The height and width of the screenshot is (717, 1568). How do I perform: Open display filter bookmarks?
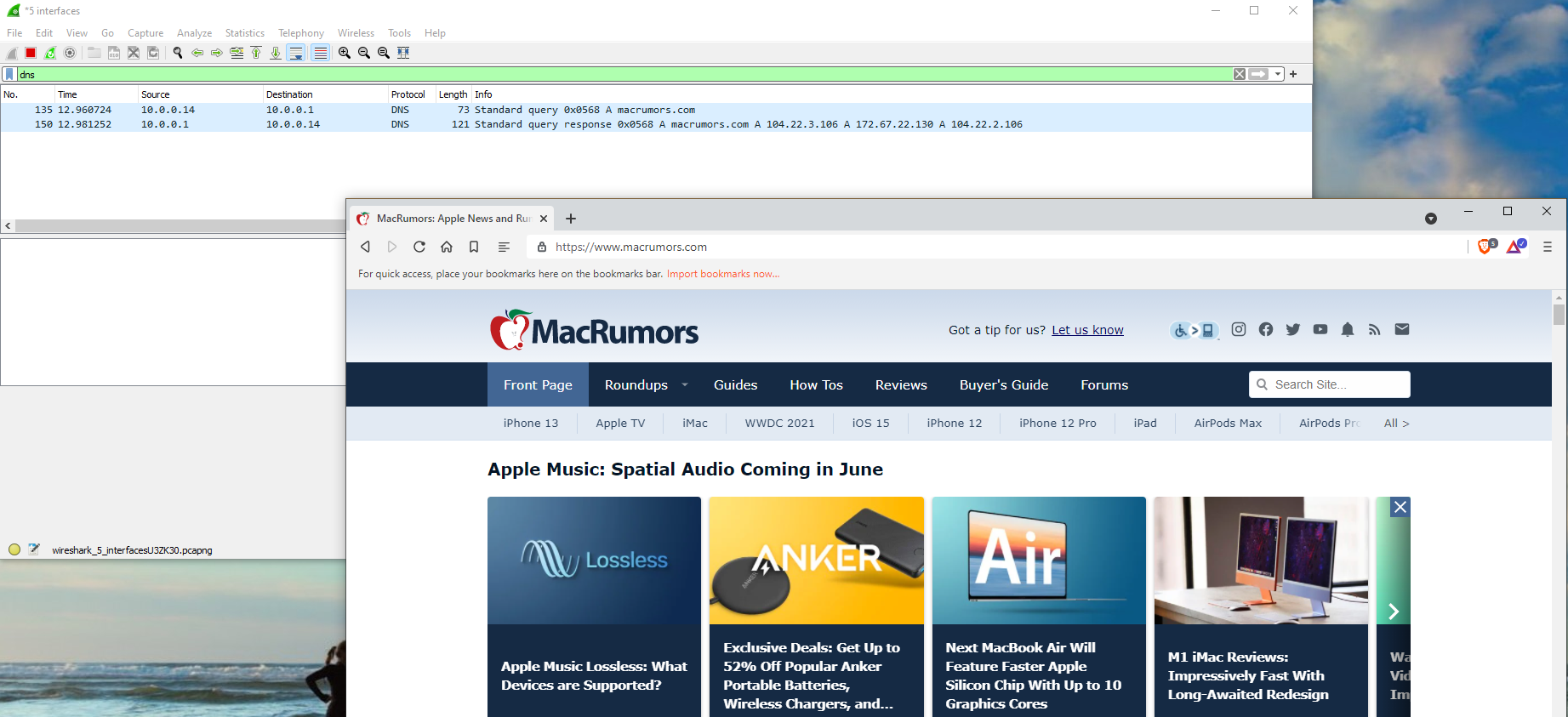tap(9, 74)
